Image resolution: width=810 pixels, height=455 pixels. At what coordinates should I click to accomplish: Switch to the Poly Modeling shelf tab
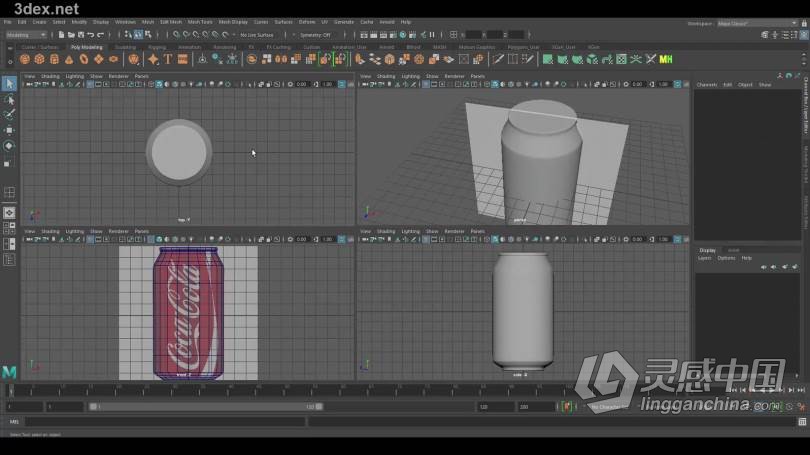87,47
